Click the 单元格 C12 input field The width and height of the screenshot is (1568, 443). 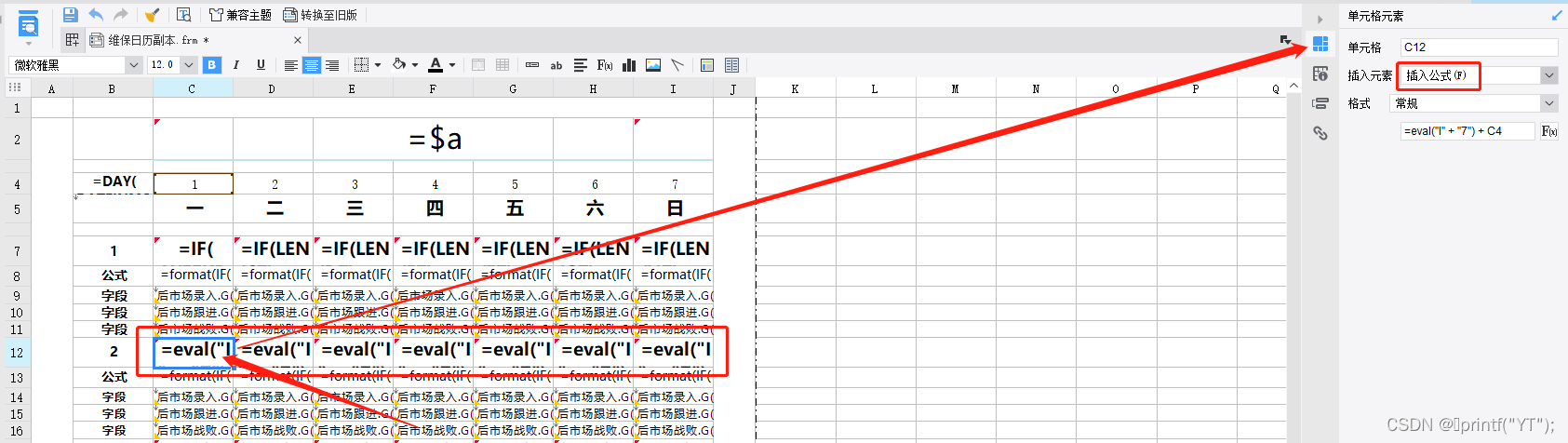tap(1479, 47)
